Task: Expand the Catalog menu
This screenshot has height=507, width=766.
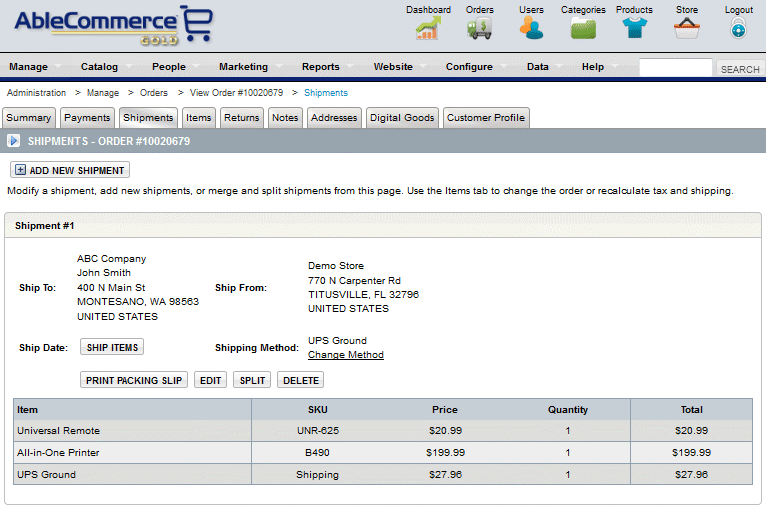Action: coord(99,67)
